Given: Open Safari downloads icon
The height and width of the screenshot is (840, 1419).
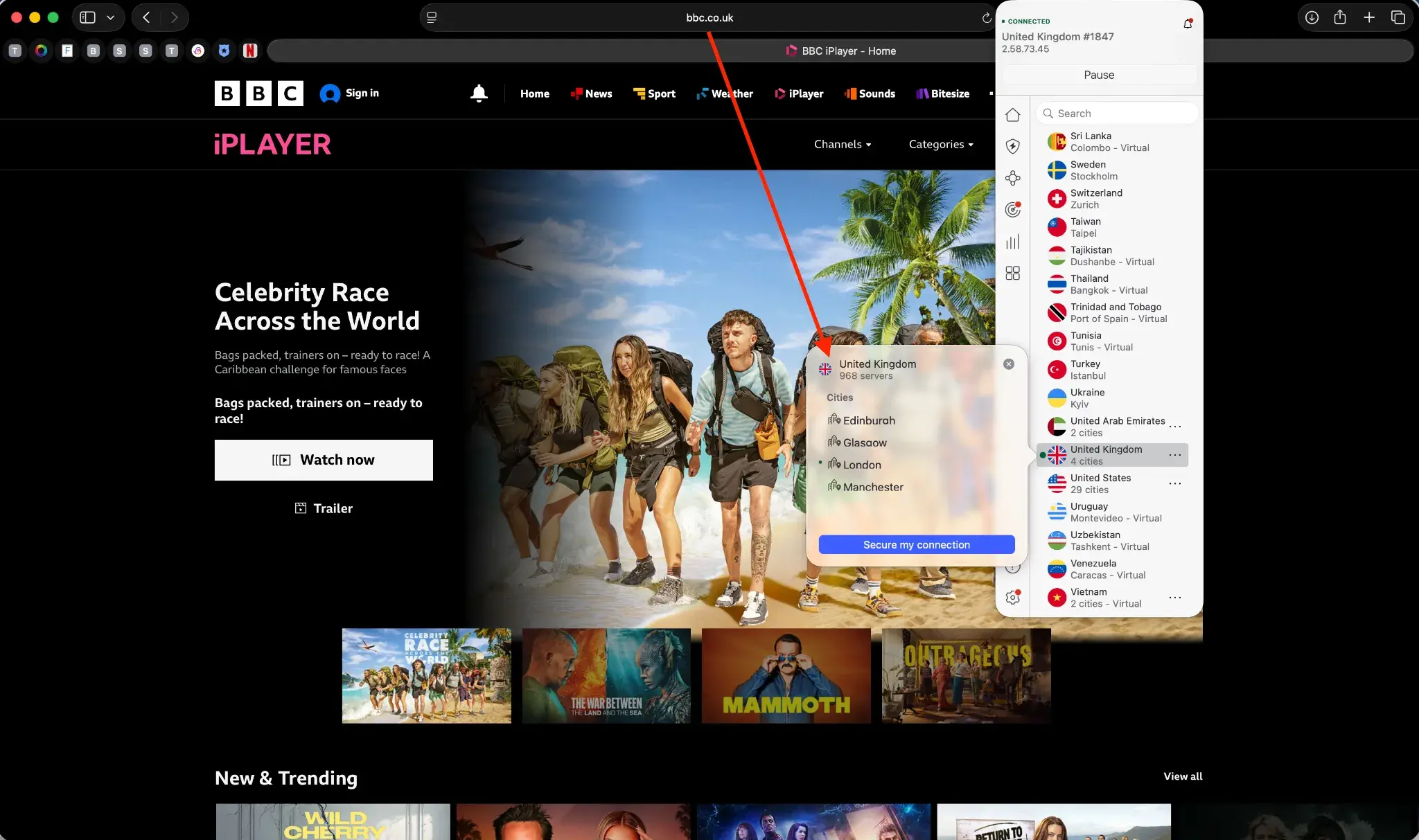Looking at the screenshot, I should (x=1311, y=17).
